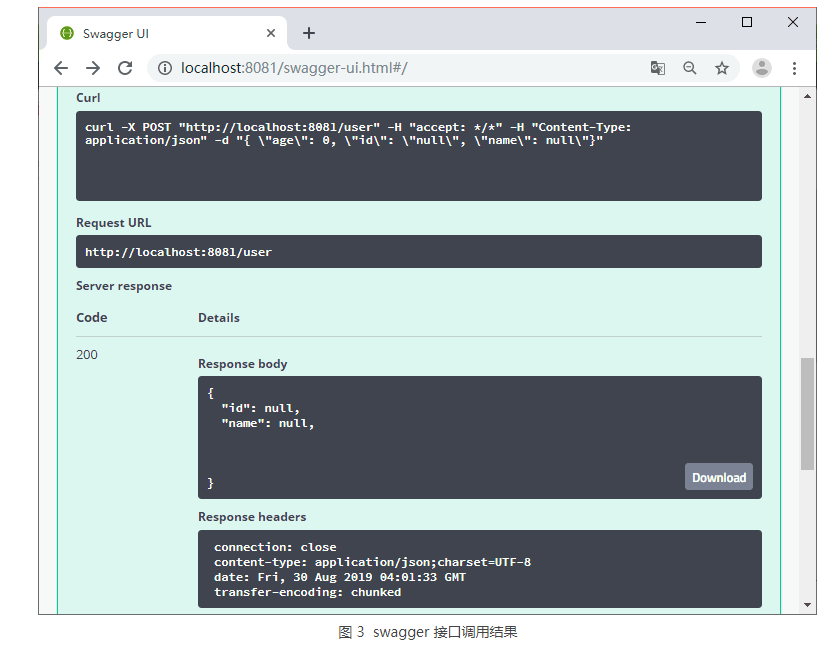Image resolution: width=838 pixels, height=653 pixels.
Task: Go forward with the browser forward arrow
Action: [x=93, y=68]
